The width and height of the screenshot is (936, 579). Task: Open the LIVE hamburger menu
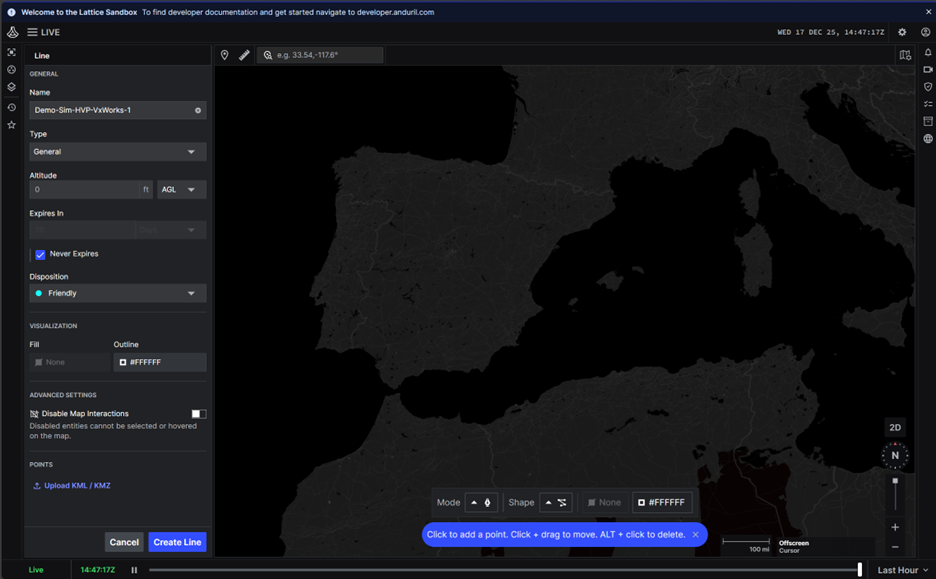coord(33,32)
